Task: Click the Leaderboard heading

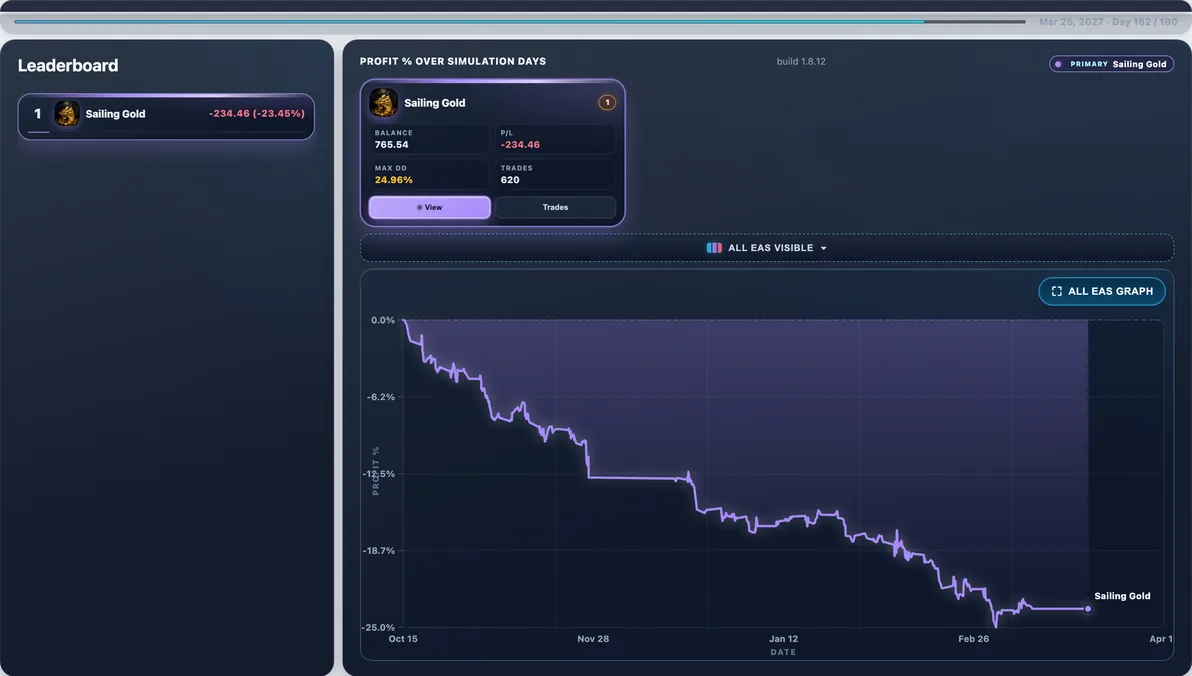Action: coord(68,65)
